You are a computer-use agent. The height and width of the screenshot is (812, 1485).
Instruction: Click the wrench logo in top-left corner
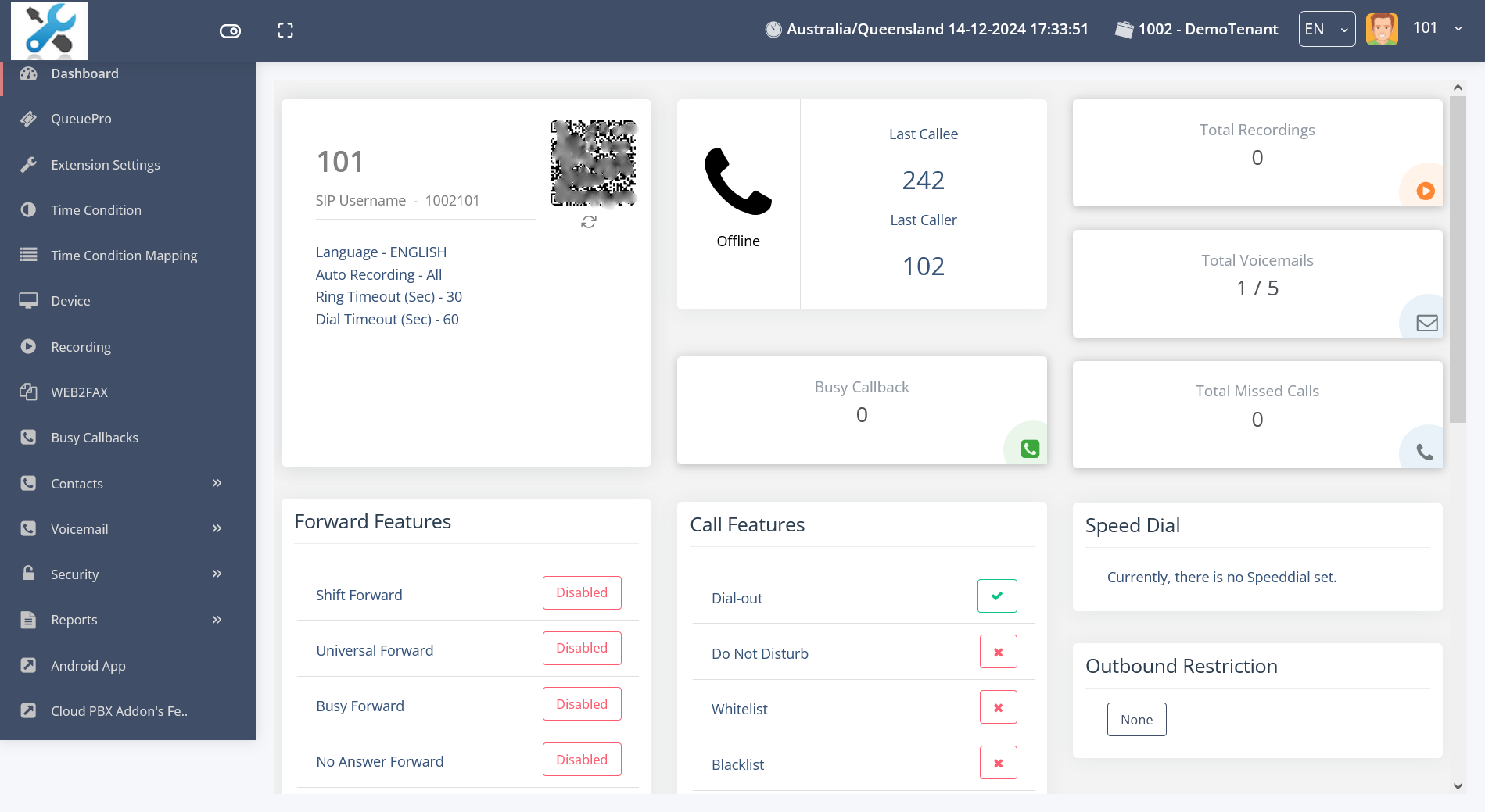[49, 30]
